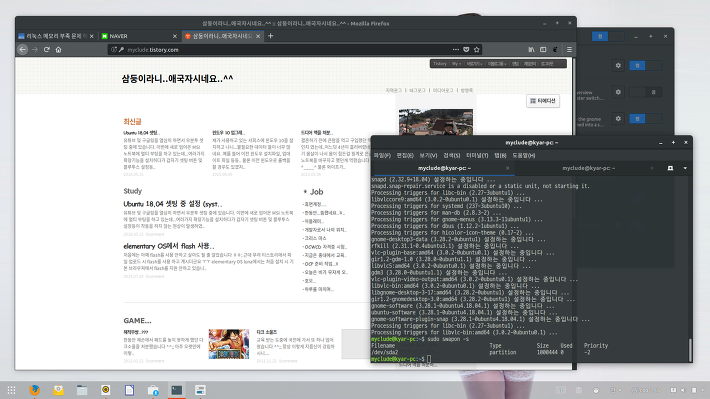The width and height of the screenshot is (710, 399).
Task: Click the blog profile photo
Action: click(436, 122)
